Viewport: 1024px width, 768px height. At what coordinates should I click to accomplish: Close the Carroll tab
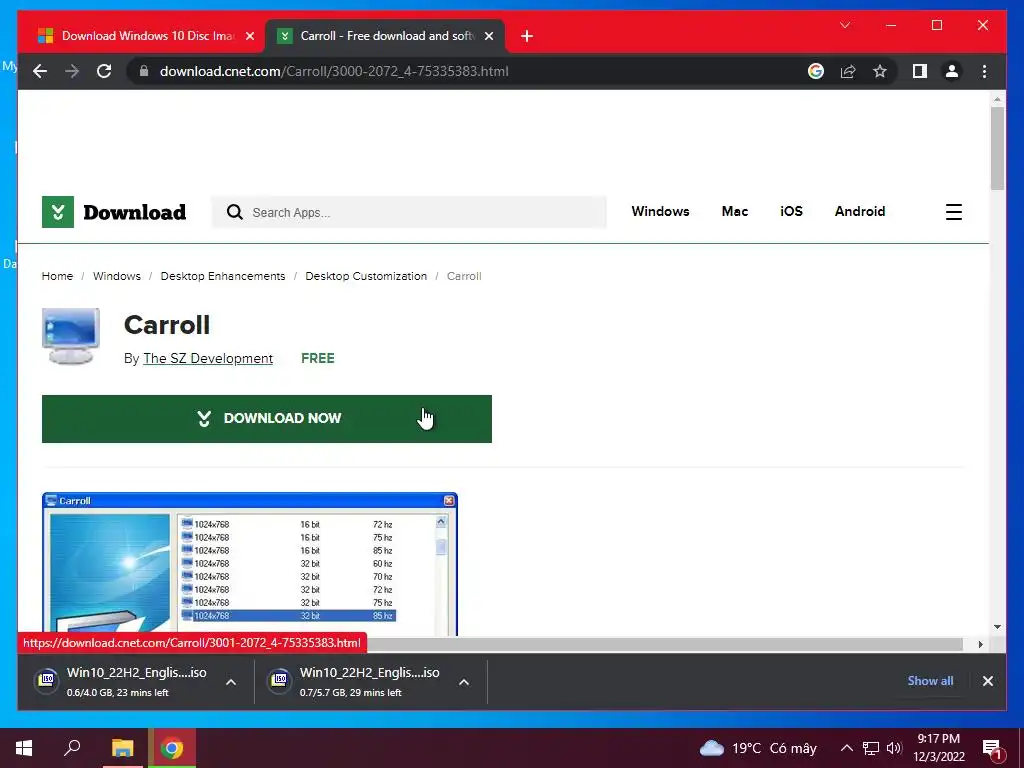click(488, 37)
